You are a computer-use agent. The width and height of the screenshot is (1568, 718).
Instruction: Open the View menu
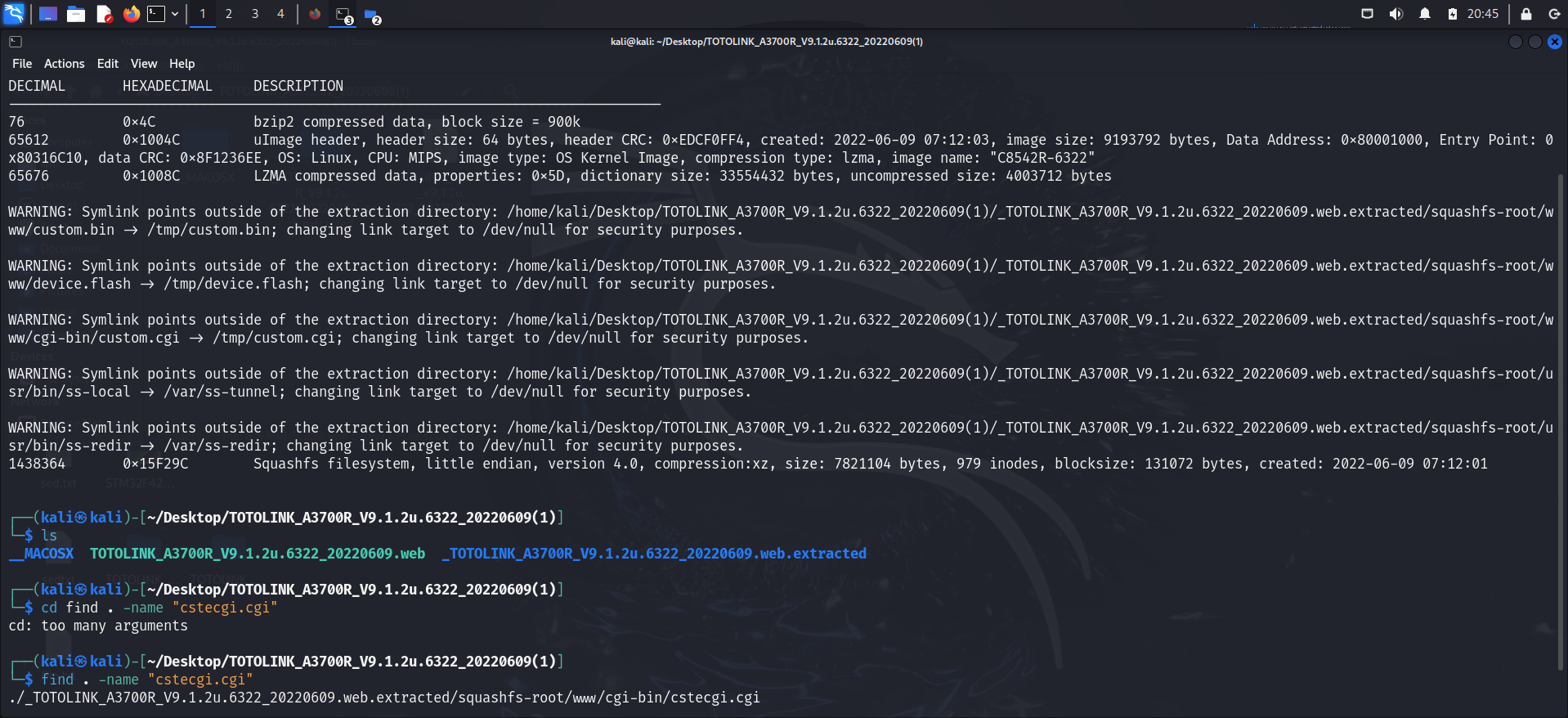(144, 64)
